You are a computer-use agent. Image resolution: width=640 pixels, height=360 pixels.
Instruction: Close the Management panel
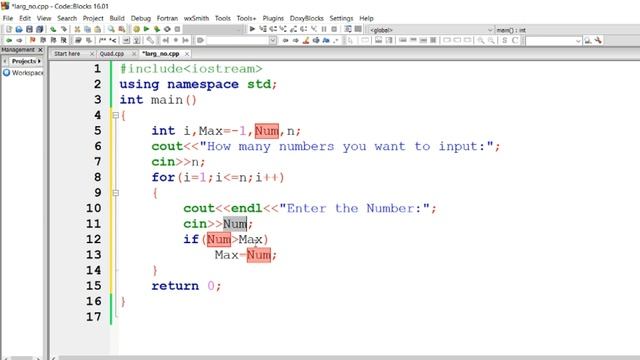pyautogui.click(x=40, y=50)
